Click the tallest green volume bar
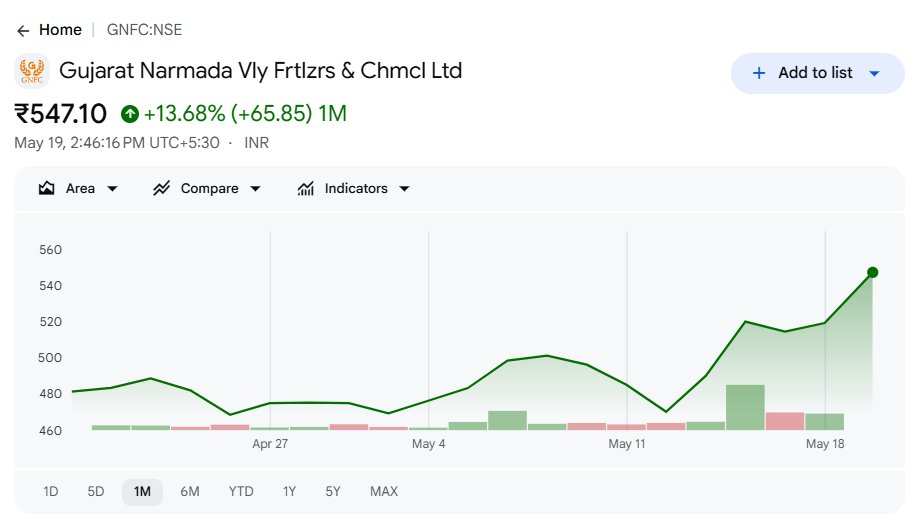 click(745, 407)
